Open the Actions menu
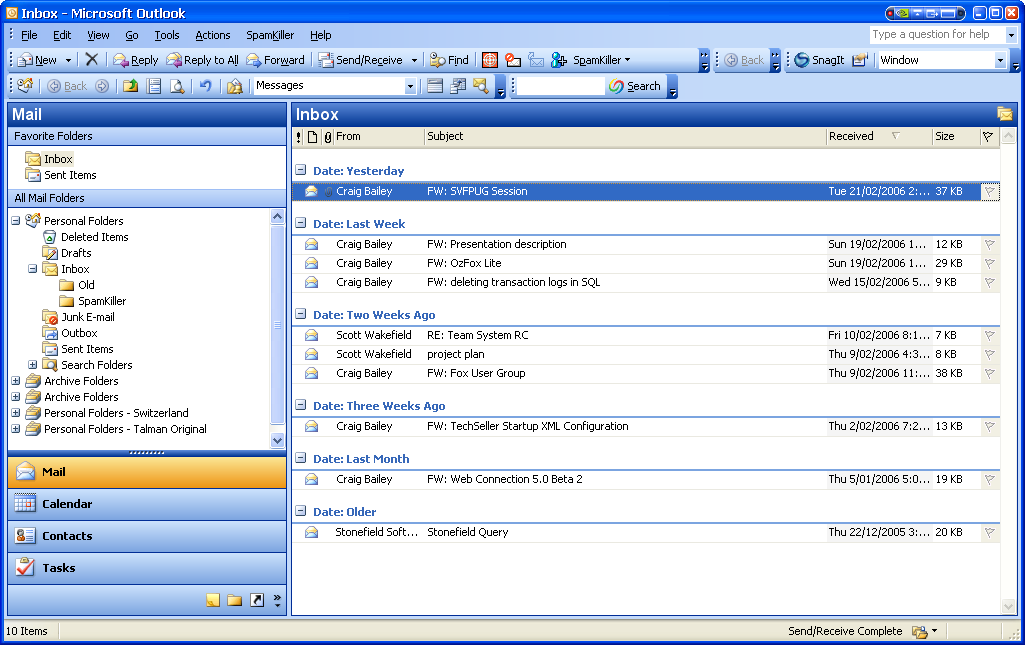Viewport: 1025px width, 645px height. coord(212,35)
